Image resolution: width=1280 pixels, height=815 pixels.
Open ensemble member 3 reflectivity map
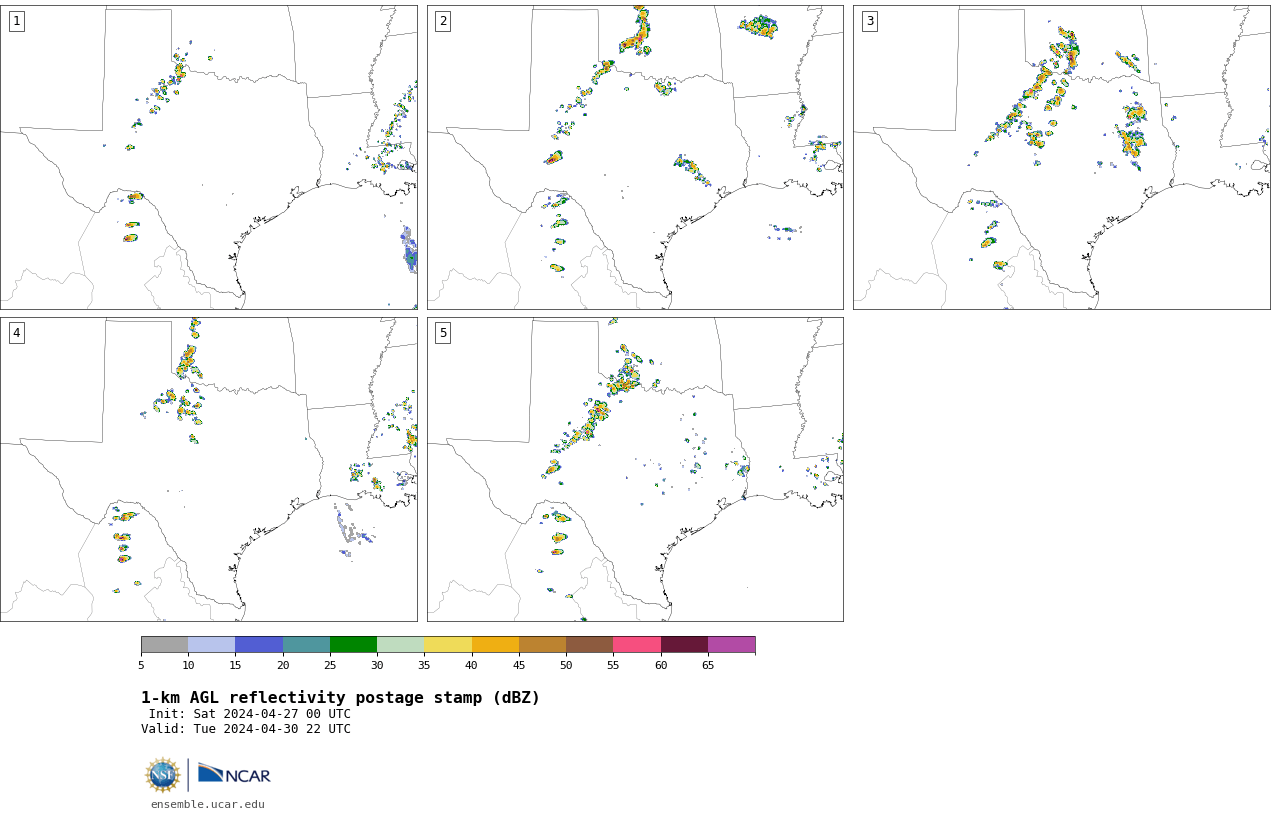pyautogui.click(x=1062, y=157)
